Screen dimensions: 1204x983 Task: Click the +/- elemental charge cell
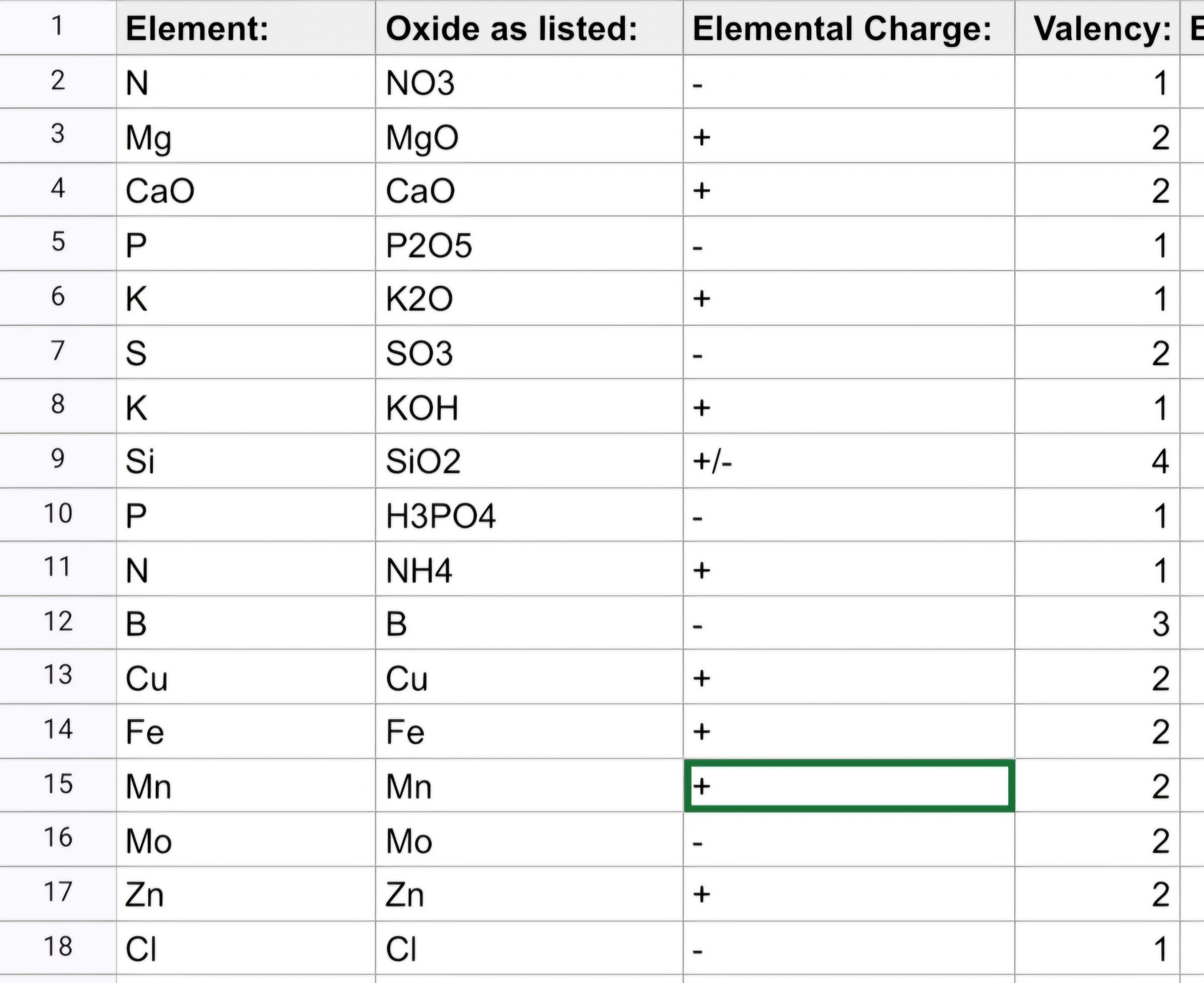pos(848,461)
